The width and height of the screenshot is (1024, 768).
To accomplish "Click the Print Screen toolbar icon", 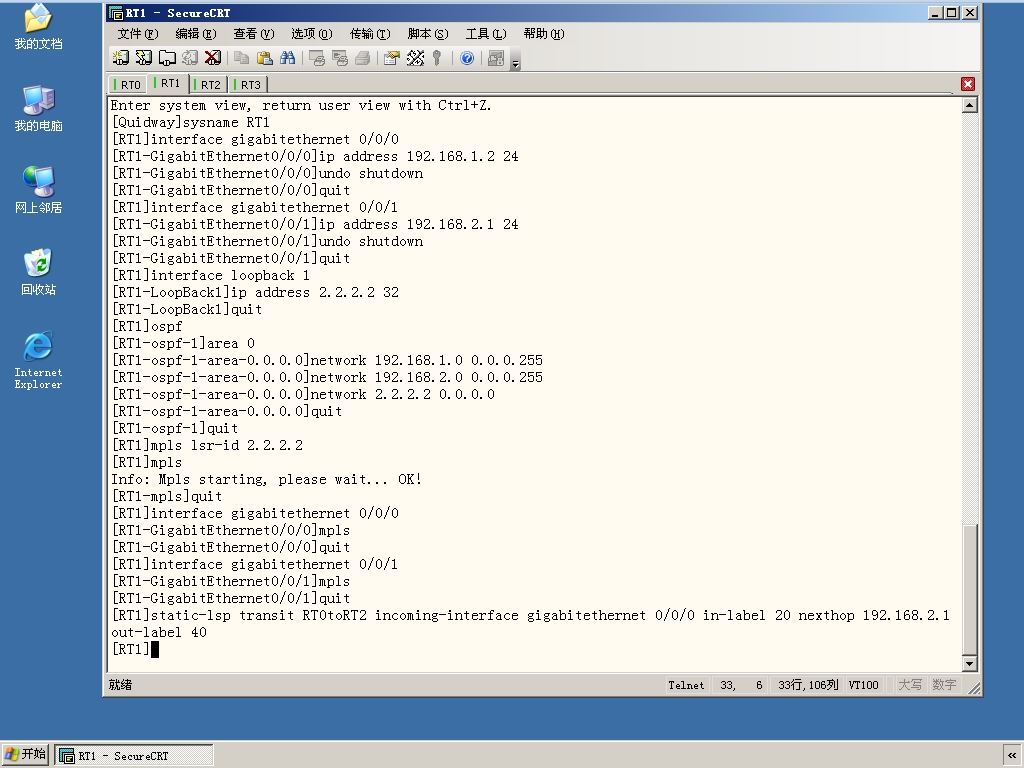I will pos(317,58).
